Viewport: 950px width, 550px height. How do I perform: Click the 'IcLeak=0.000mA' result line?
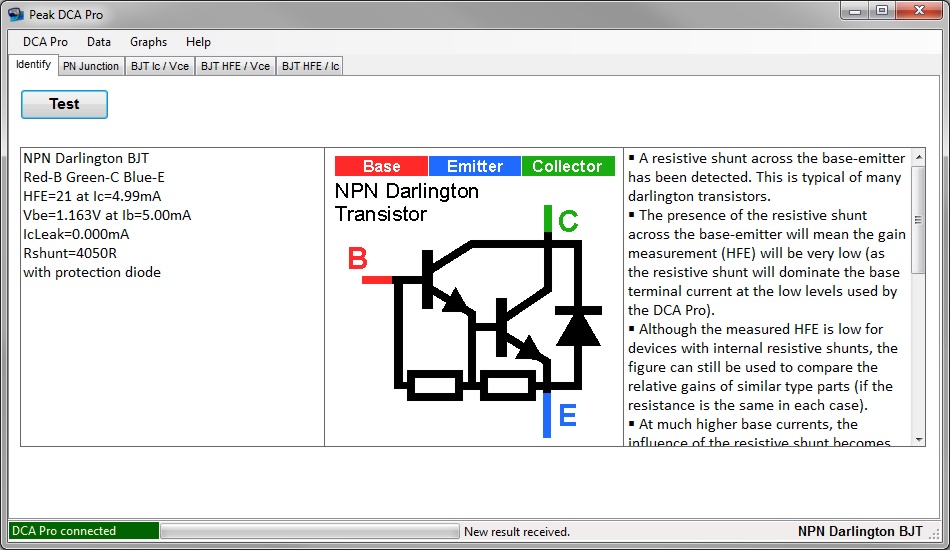(76, 234)
